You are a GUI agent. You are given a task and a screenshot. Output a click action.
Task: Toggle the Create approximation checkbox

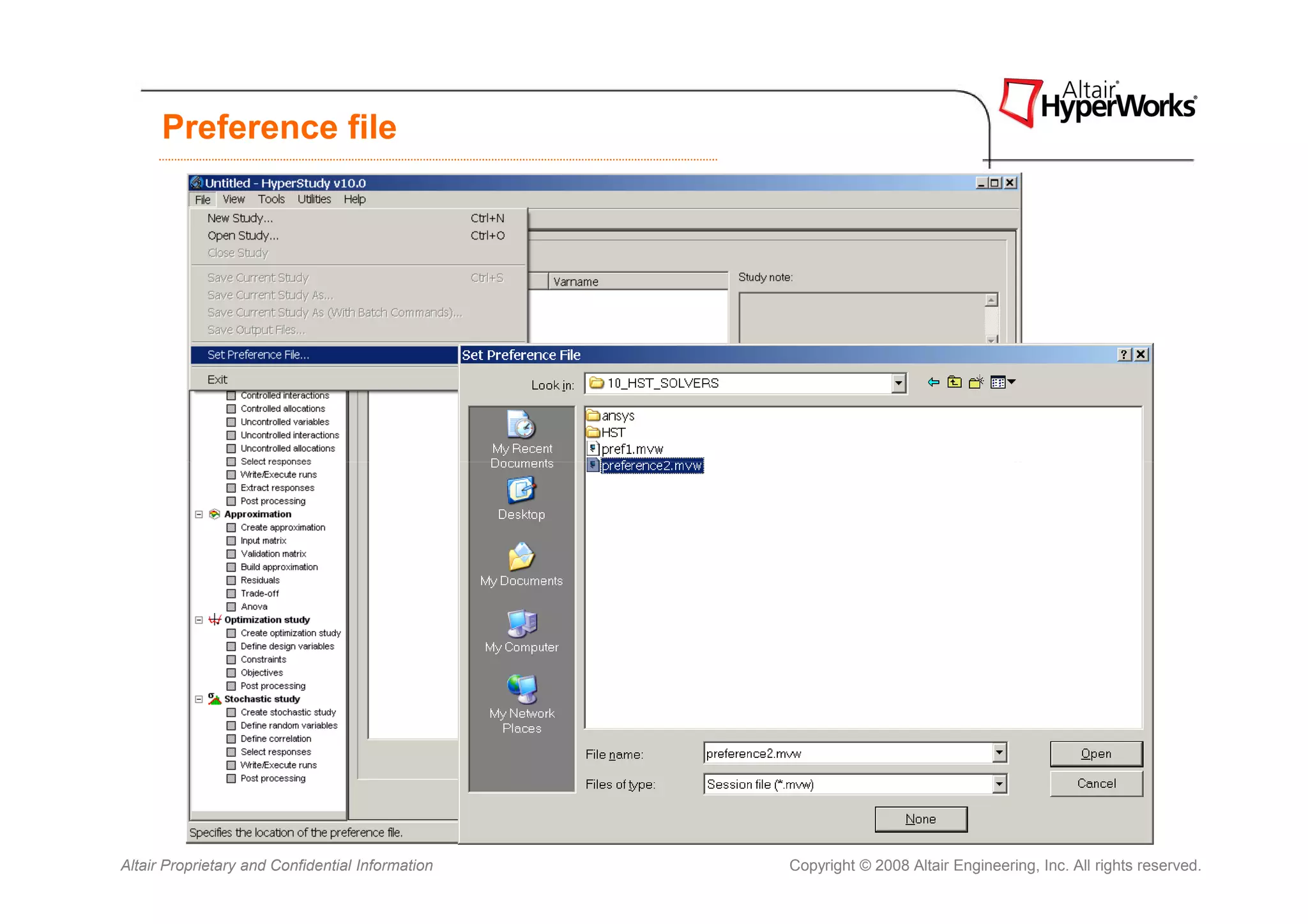coord(231,527)
